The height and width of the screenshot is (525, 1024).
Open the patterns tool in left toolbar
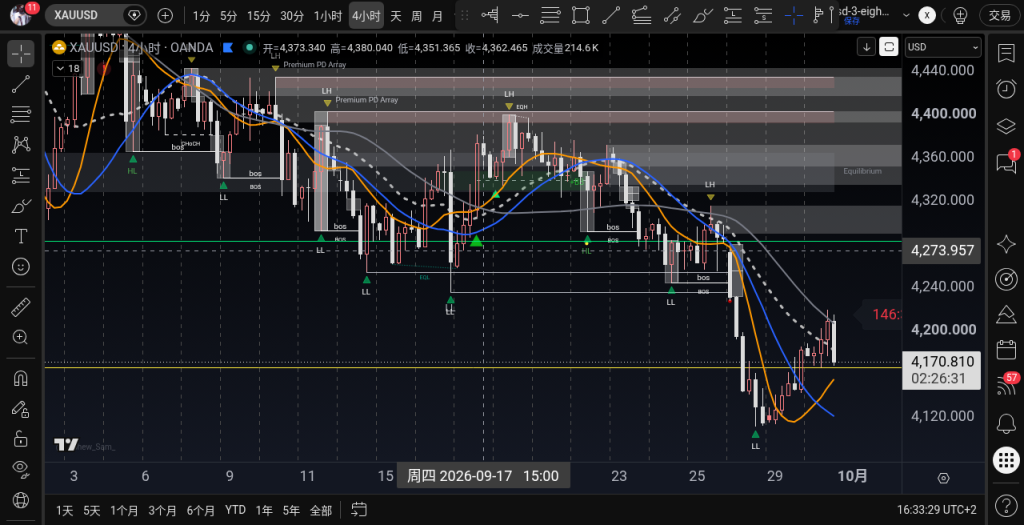point(21,144)
